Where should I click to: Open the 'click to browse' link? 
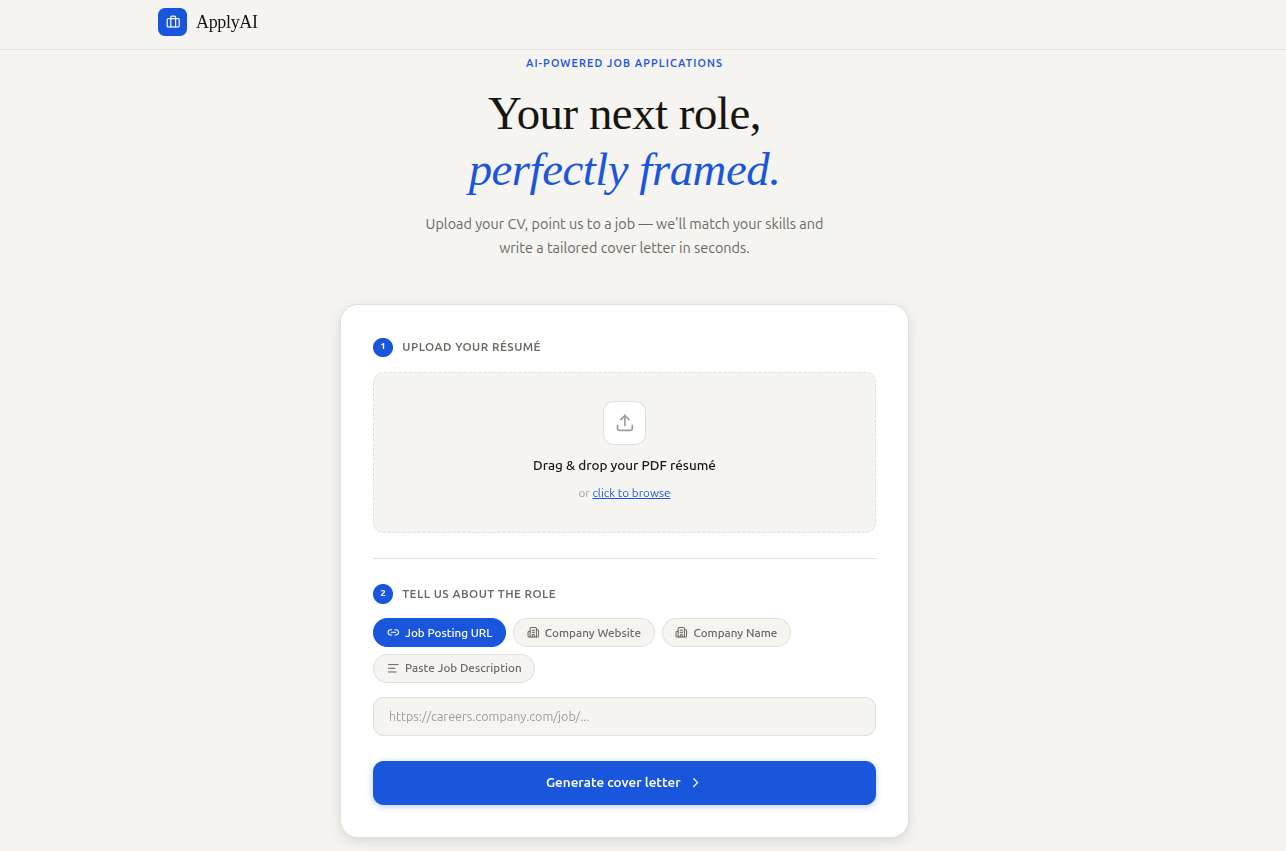tap(631, 493)
